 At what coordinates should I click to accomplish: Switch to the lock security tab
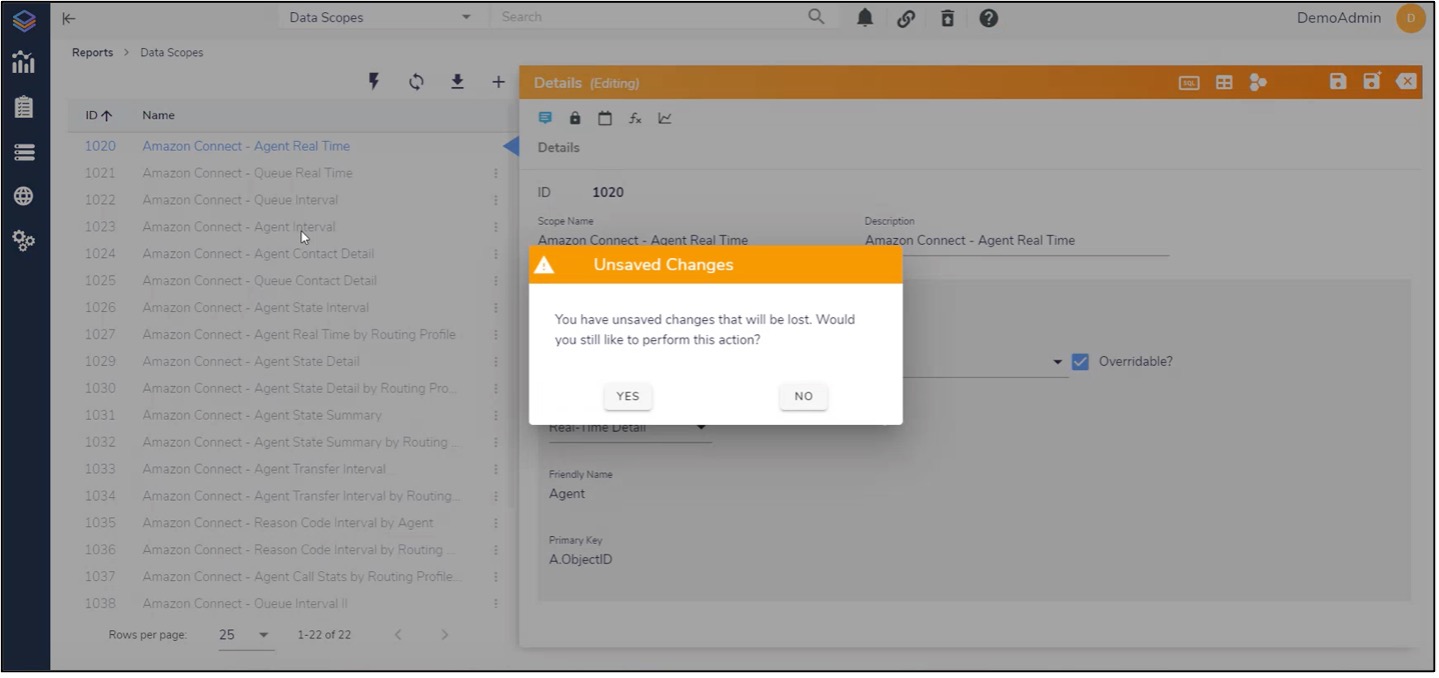pos(575,118)
